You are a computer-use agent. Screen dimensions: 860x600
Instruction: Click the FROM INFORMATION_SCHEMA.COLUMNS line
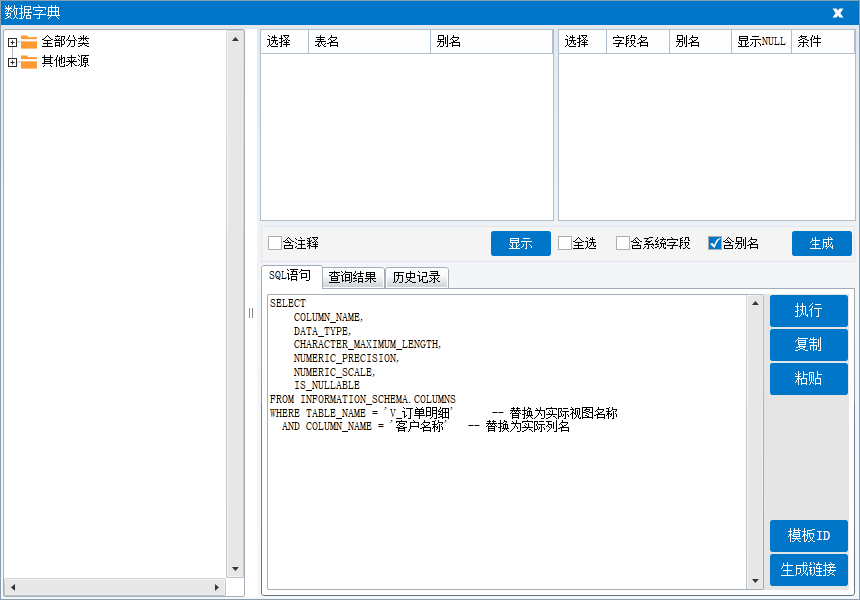tap(363, 399)
